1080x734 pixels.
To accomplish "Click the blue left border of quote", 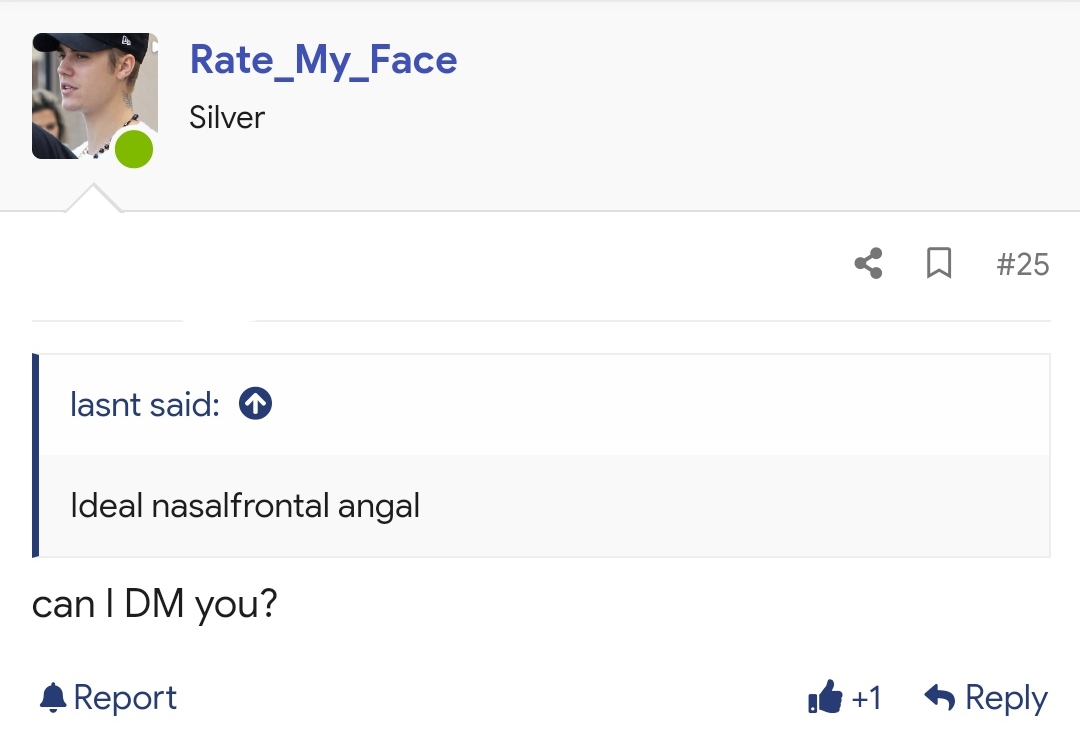I will 36,455.
